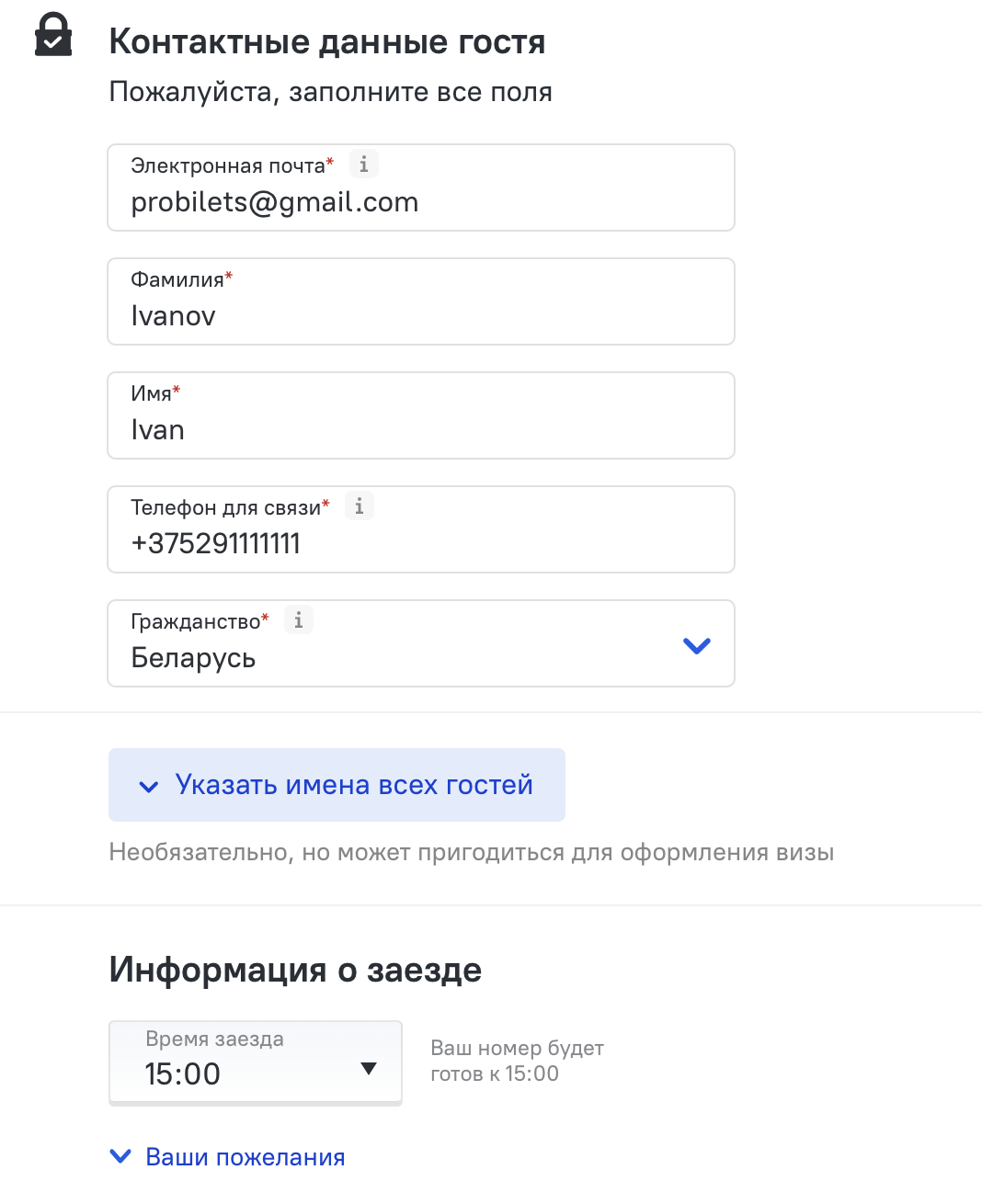982x1204 pixels.
Task: Click the email field with probilets@gmail.com
Action: (x=420, y=202)
